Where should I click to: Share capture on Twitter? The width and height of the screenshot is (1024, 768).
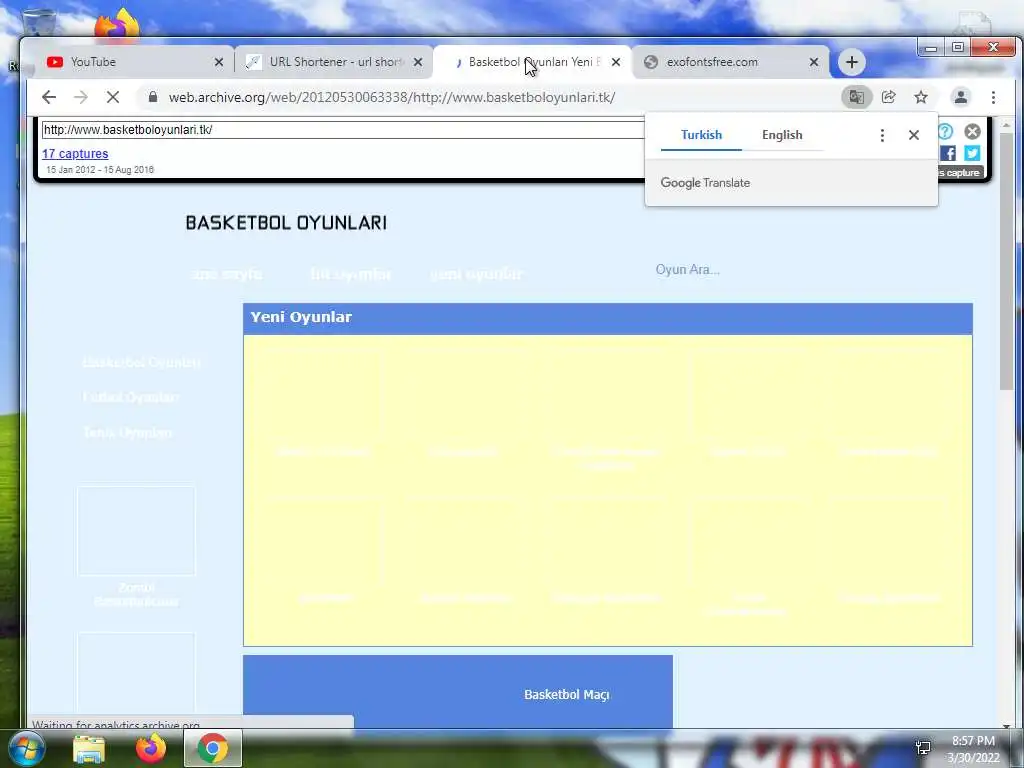coord(972,153)
